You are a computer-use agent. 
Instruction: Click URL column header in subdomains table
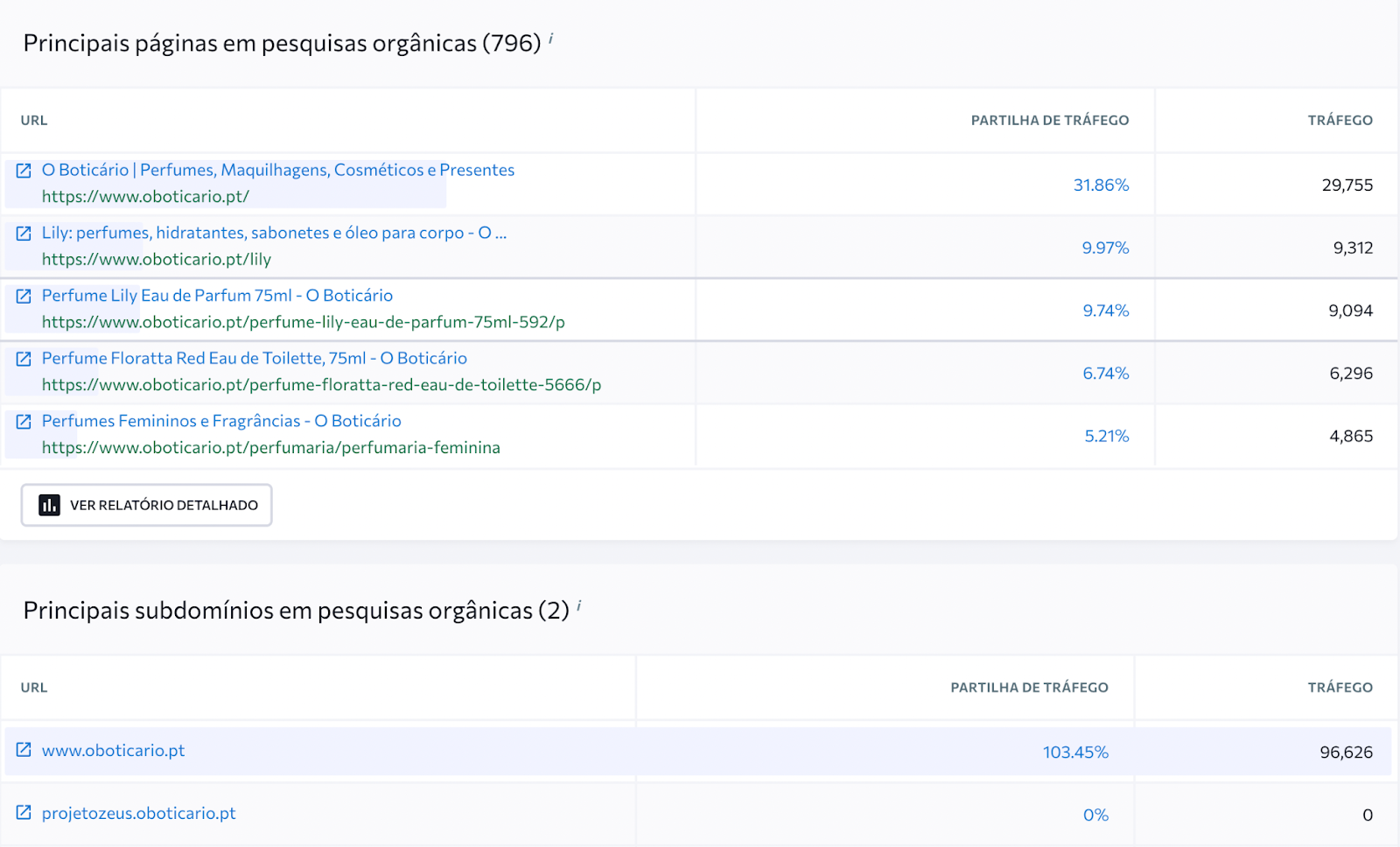tap(34, 688)
